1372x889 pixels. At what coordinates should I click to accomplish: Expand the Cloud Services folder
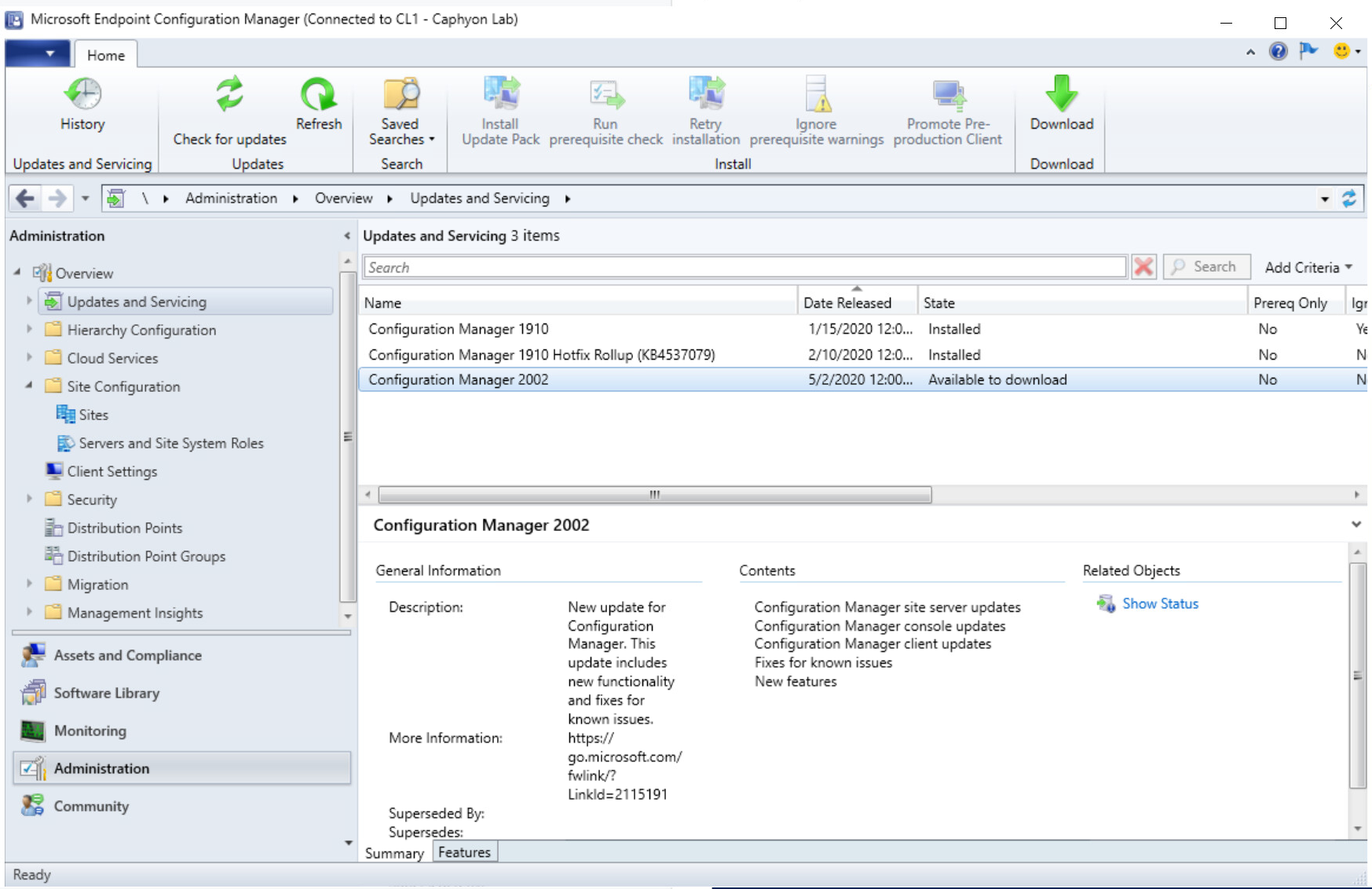click(x=29, y=357)
